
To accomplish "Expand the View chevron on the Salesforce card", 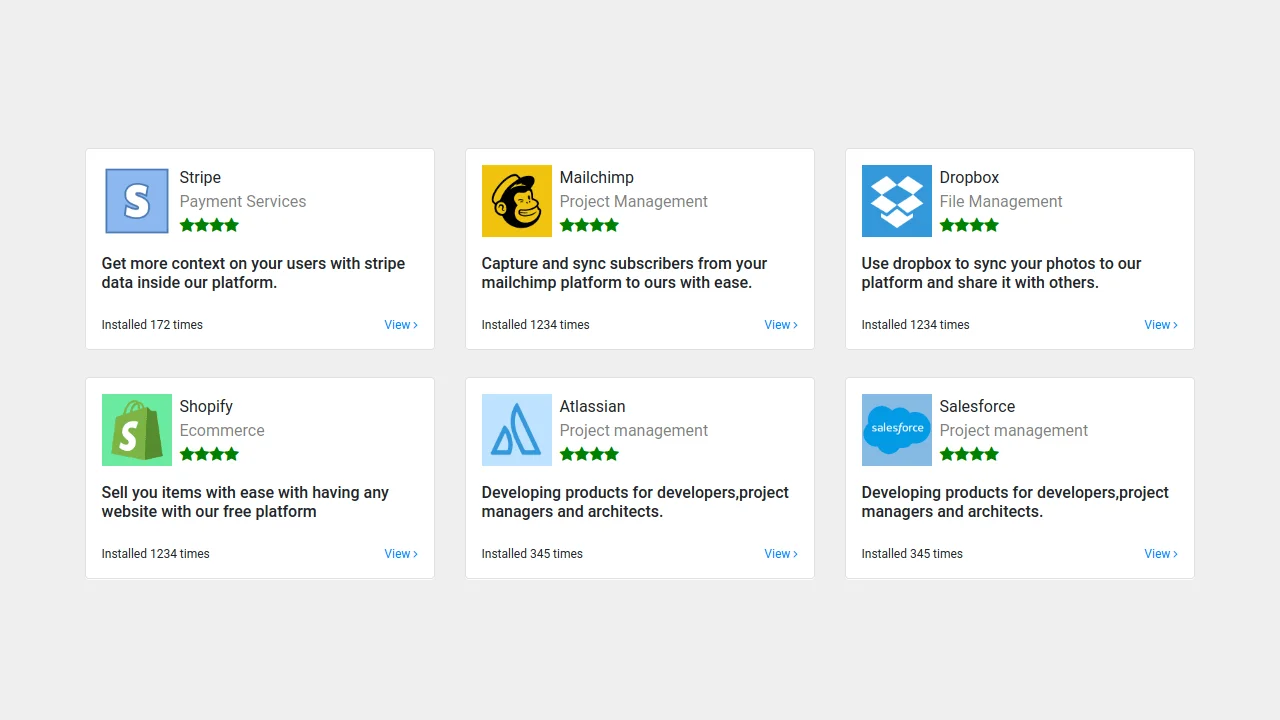I will pyautogui.click(x=1175, y=553).
